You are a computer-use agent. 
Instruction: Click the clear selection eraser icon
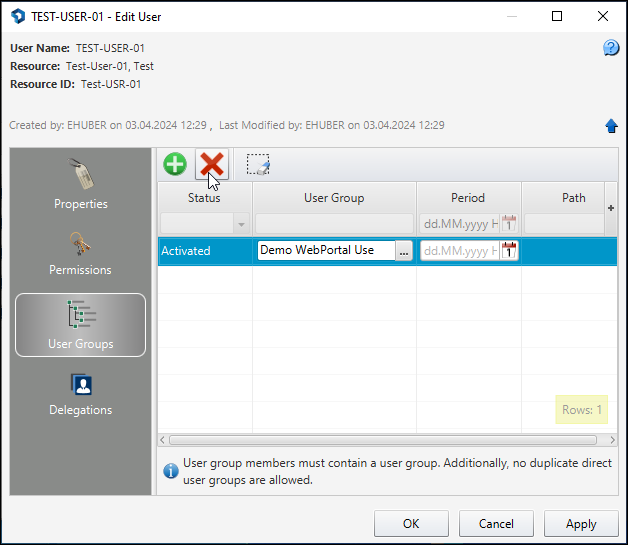[x=258, y=164]
